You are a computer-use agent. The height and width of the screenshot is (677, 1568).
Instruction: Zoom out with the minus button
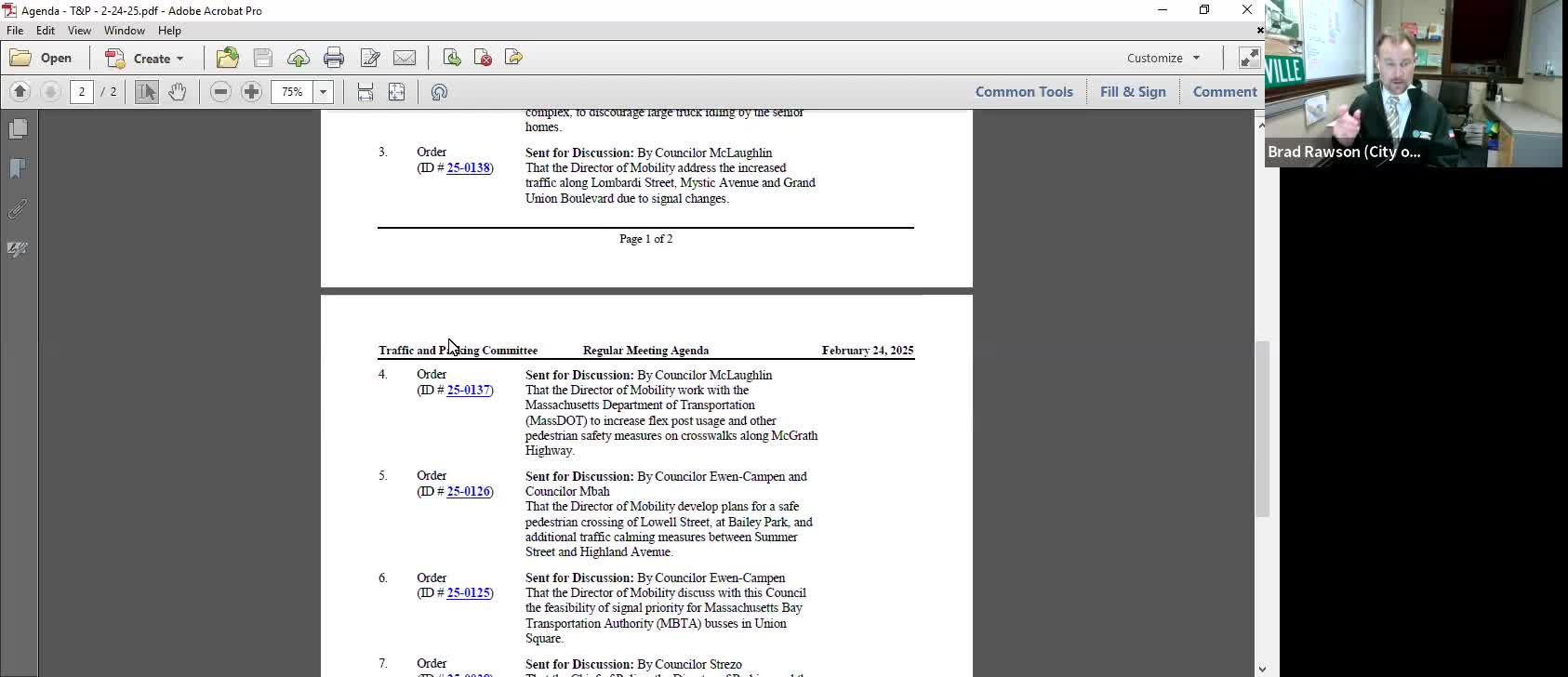(x=220, y=92)
